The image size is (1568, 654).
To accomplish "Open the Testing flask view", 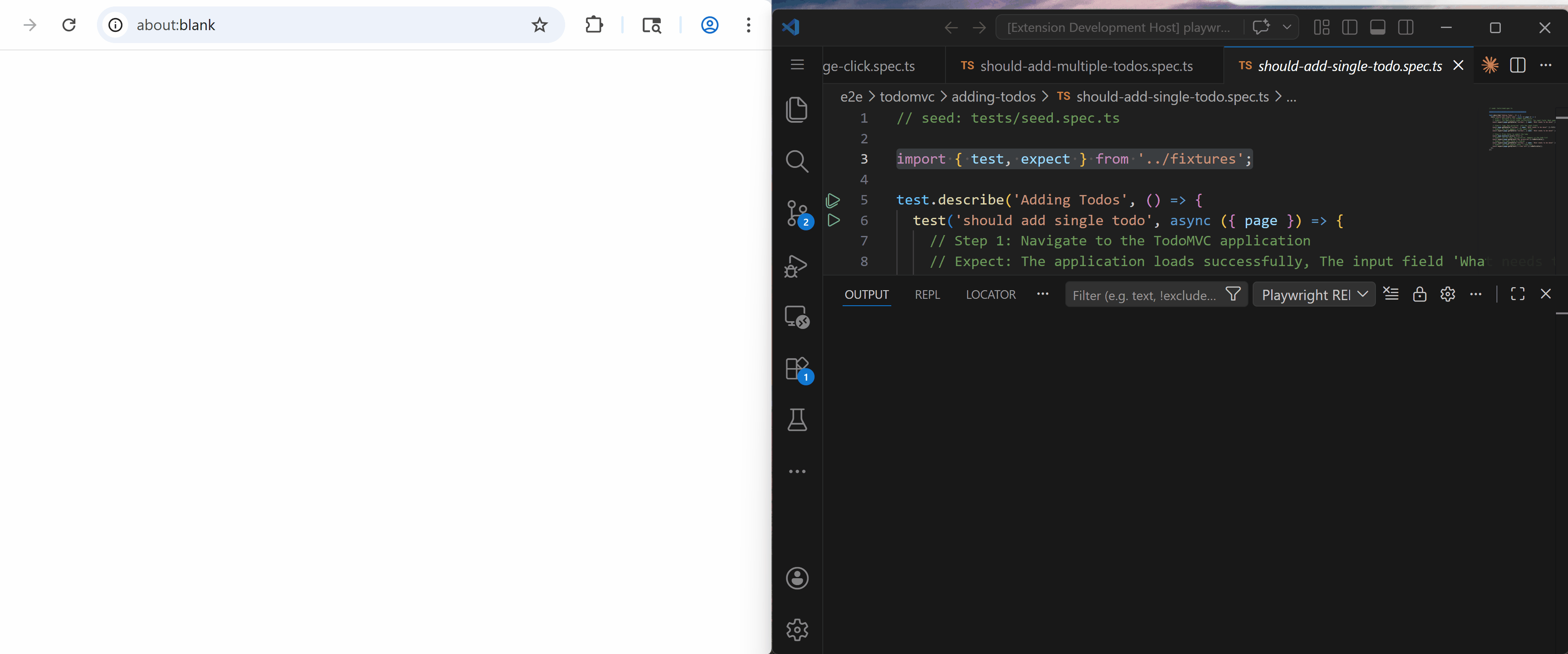I will click(796, 420).
